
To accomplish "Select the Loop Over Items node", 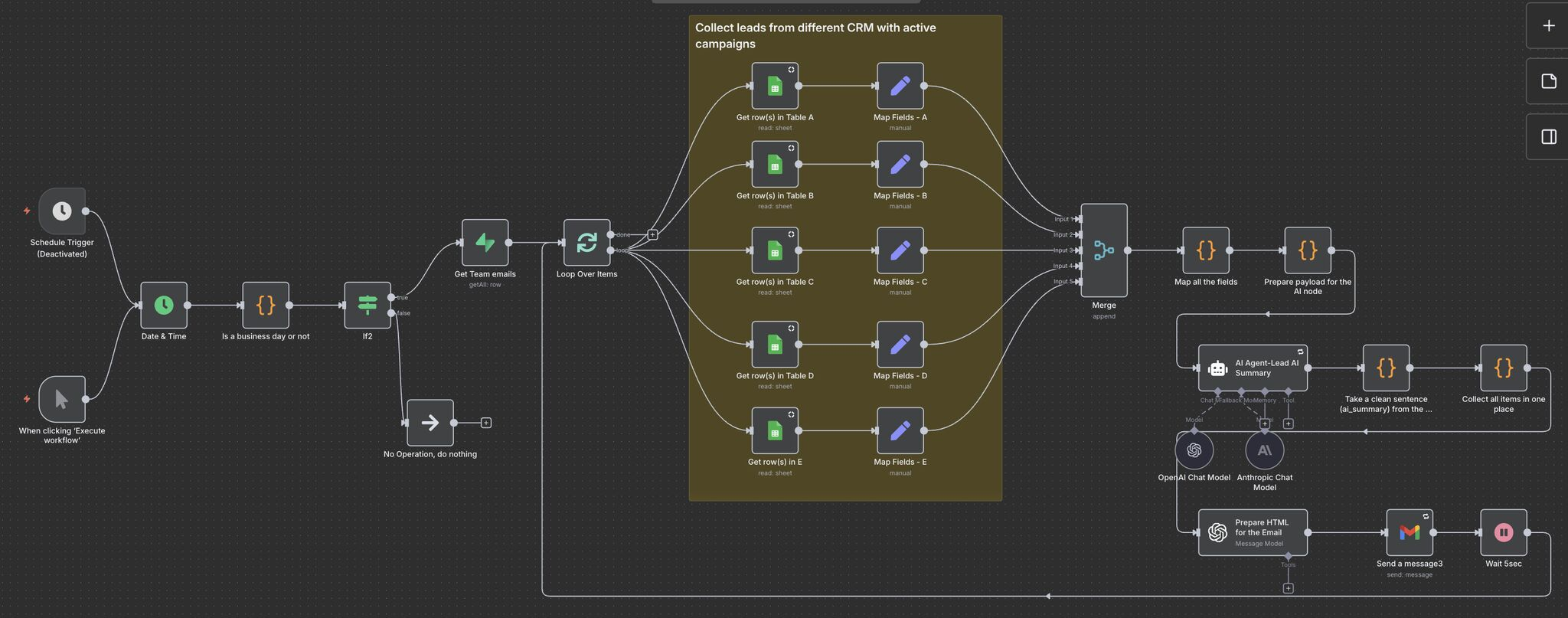I will (x=586, y=243).
